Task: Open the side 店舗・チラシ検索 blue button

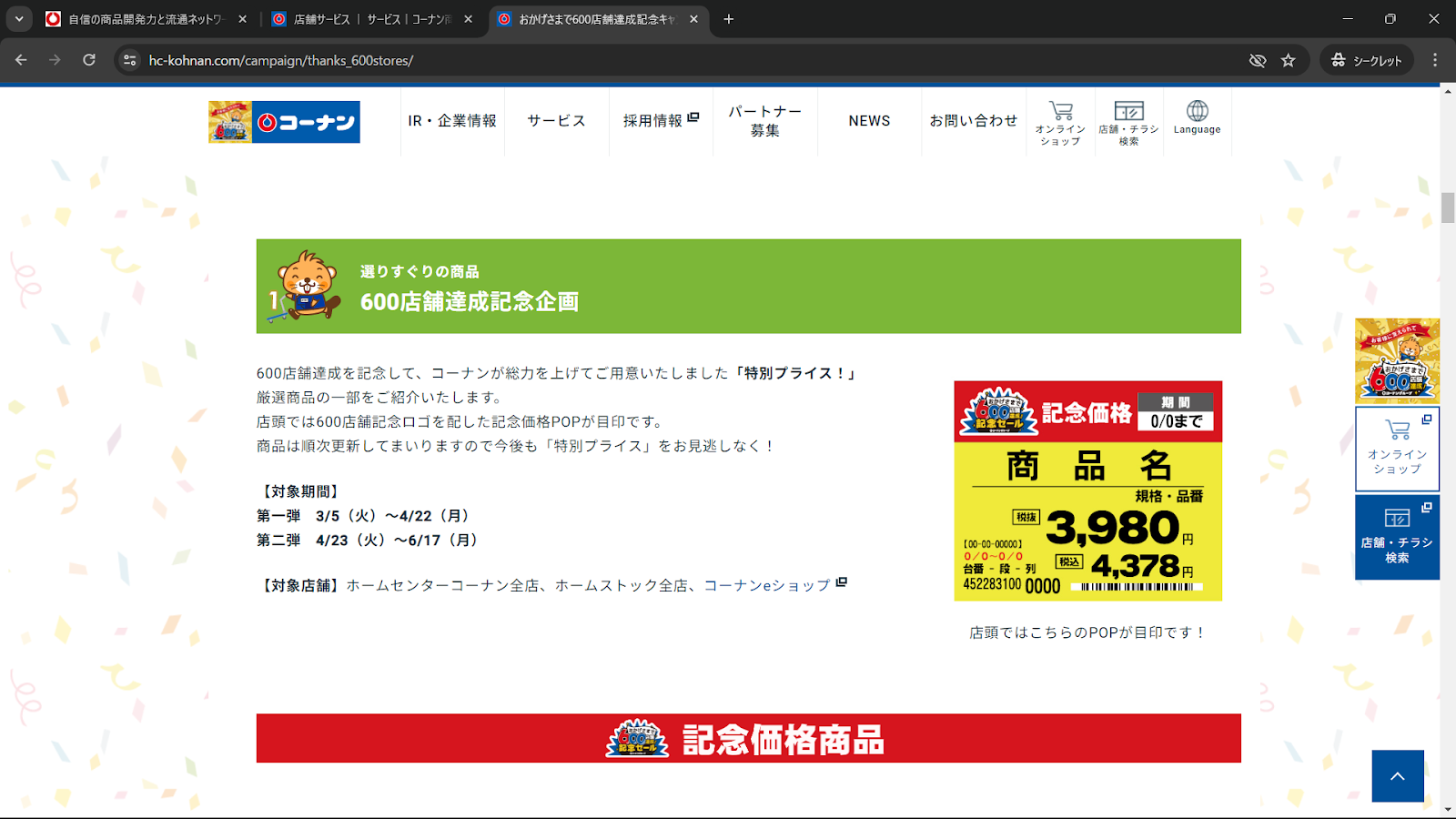Action: point(1397,537)
